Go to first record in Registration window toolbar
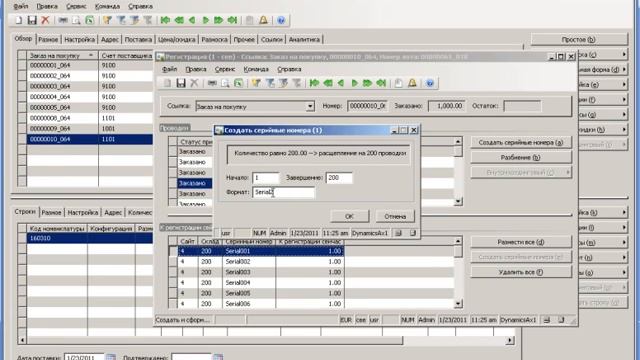640x360 pixels. (314, 83)
